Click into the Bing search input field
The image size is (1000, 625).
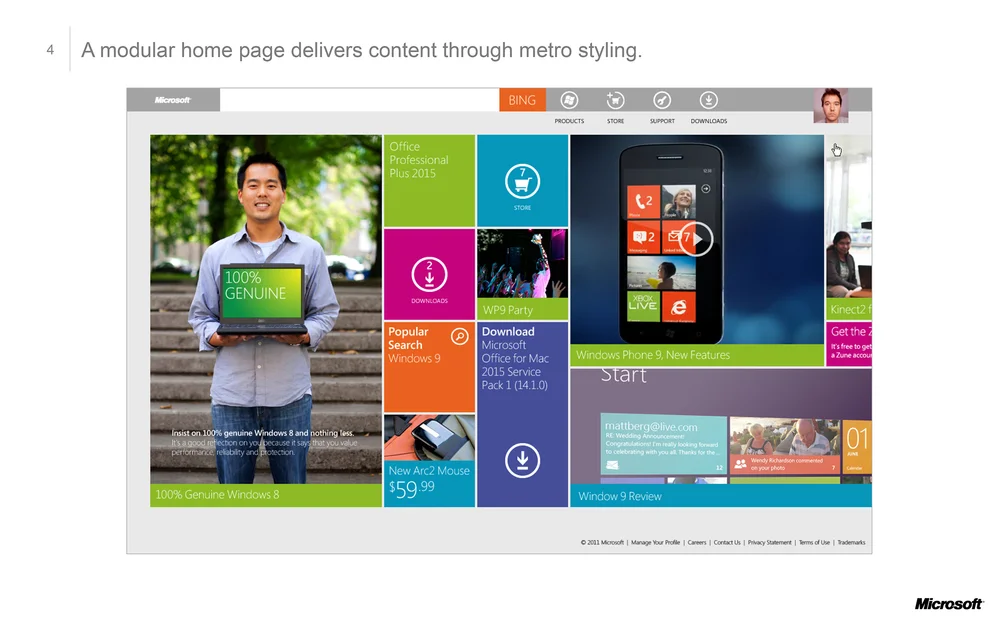360,100
